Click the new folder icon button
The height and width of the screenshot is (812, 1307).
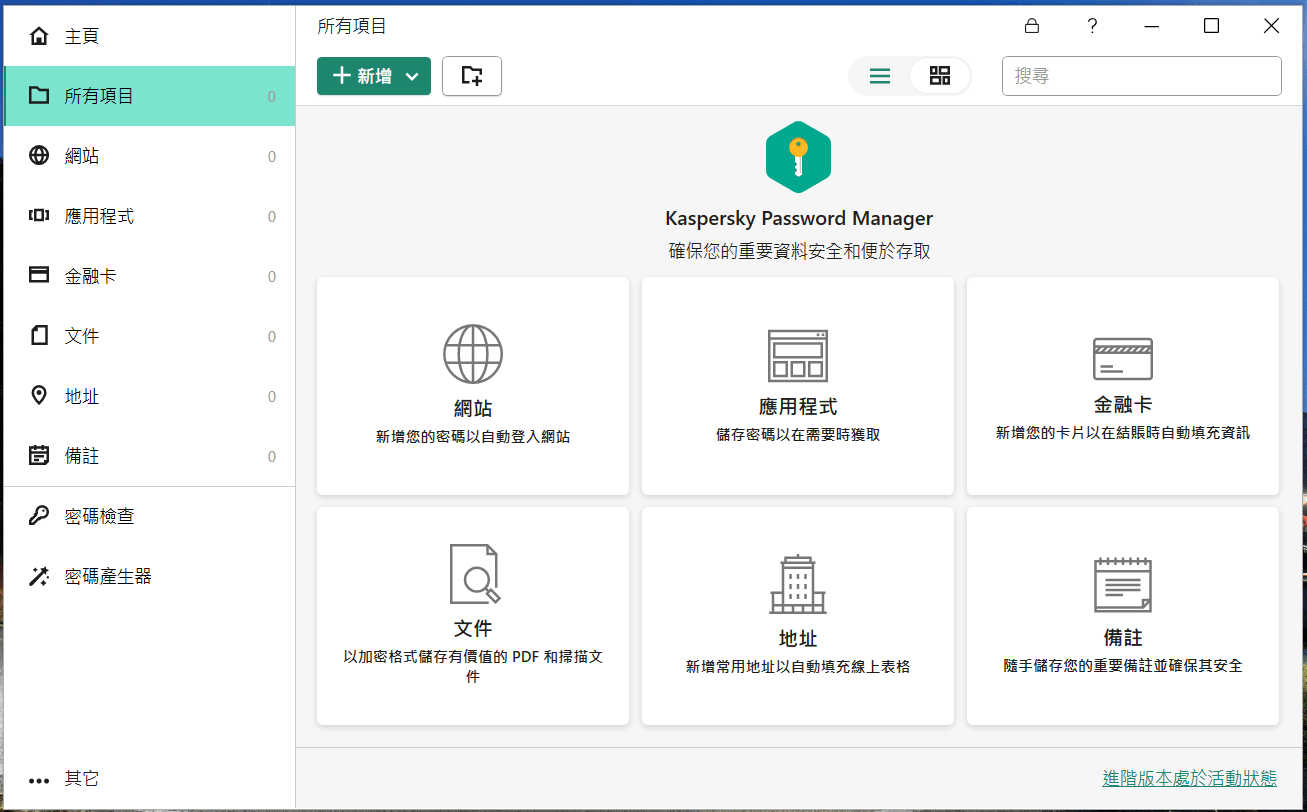(x=472, y=76)
